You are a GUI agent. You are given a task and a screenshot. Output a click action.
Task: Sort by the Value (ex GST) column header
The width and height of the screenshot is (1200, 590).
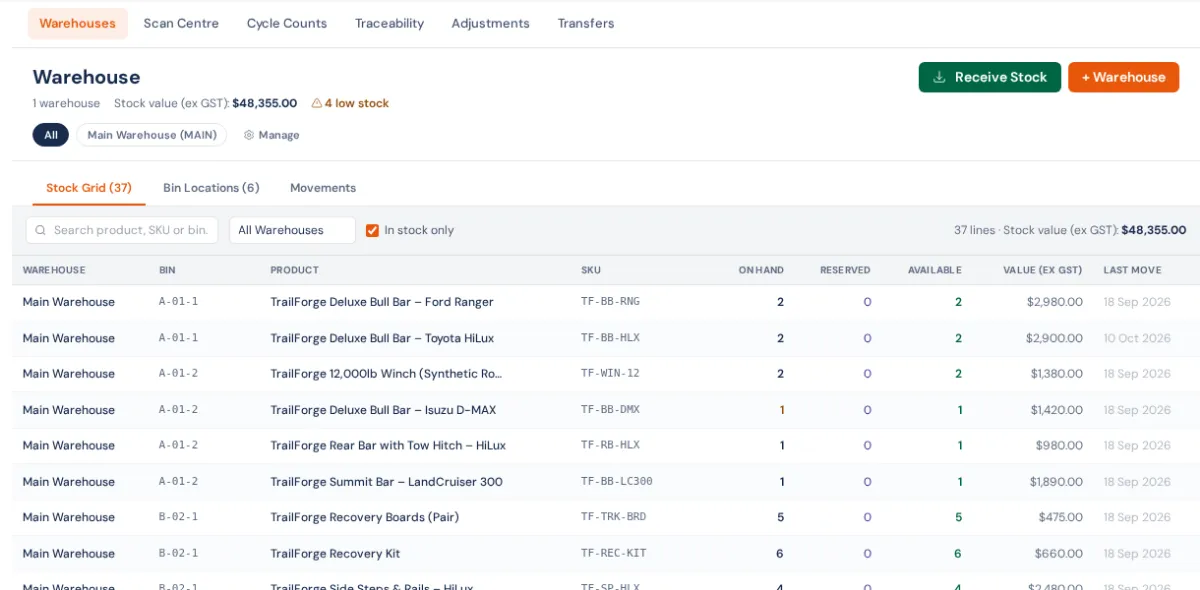point(1043,270)
